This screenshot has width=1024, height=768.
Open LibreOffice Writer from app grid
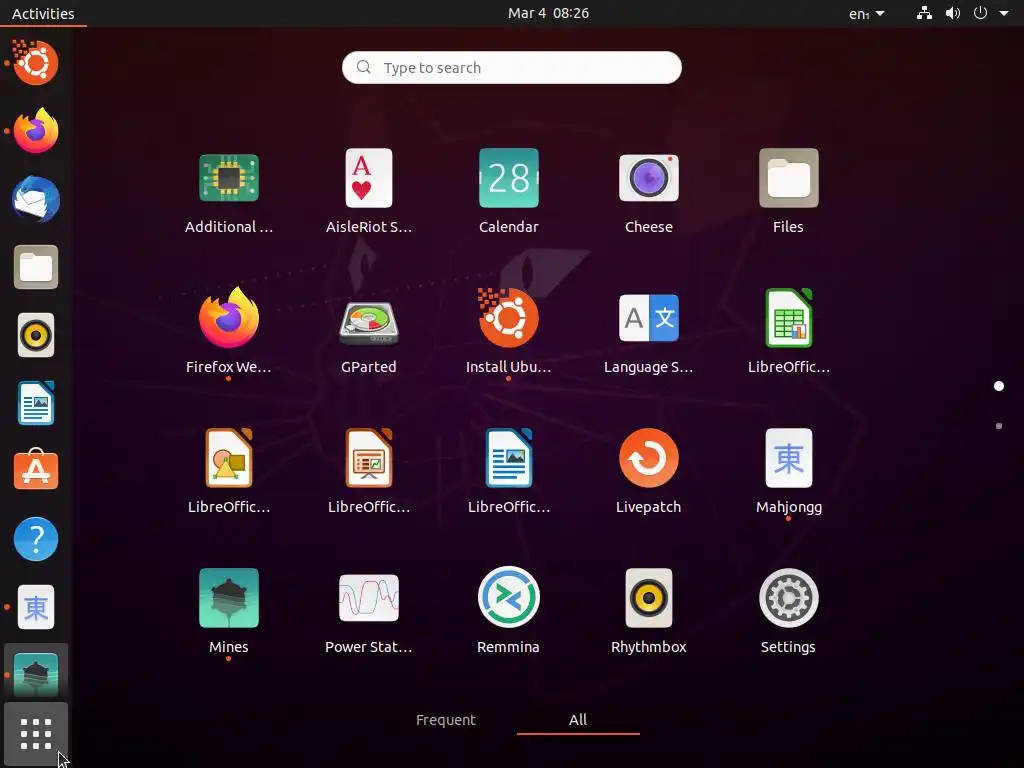click(x=509, y=458)
